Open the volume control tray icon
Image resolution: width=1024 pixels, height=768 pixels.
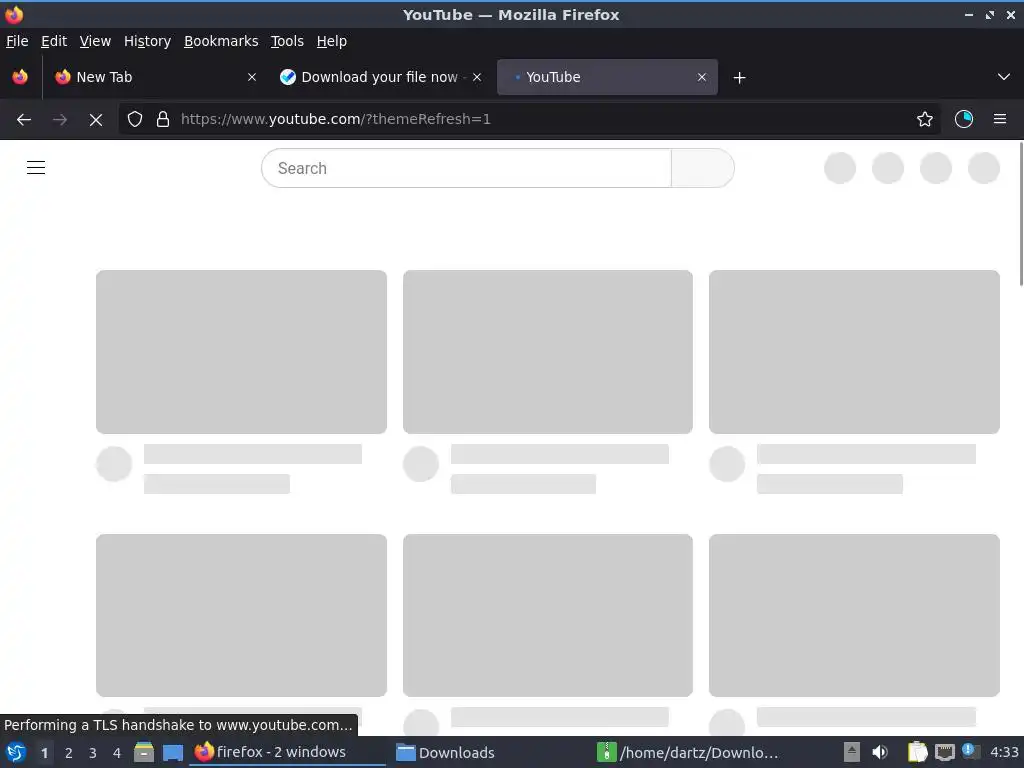point(880,752)
